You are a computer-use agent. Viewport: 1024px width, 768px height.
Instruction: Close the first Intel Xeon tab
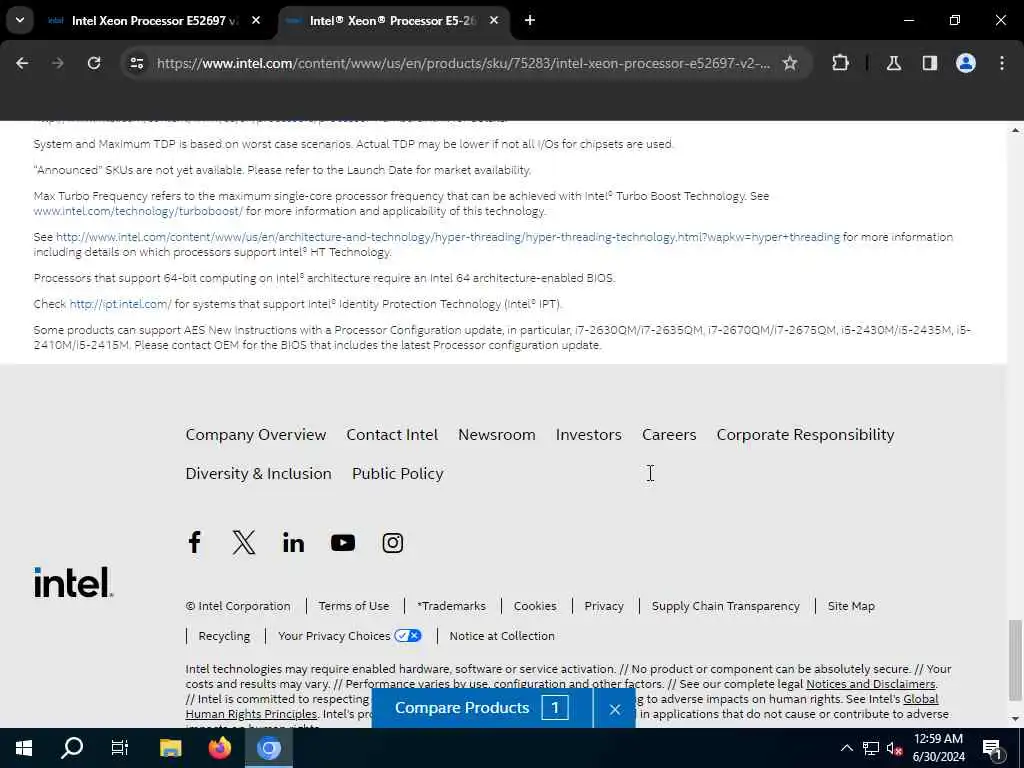tap(256, 20)
